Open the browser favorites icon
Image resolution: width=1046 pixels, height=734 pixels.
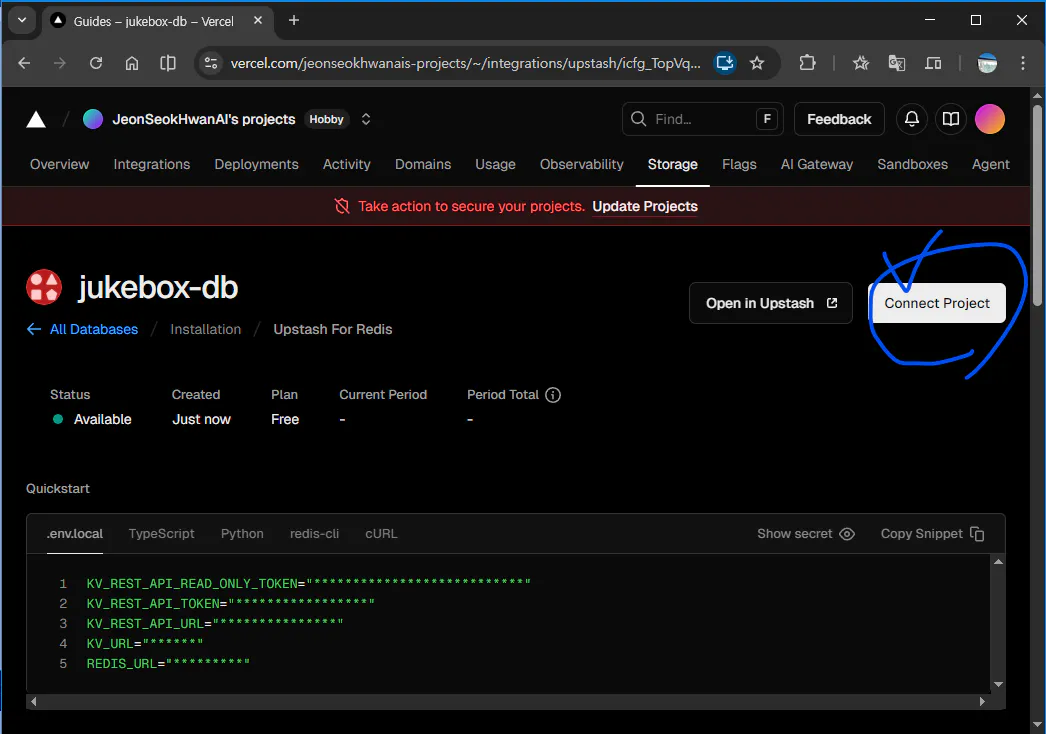[861, 63]
